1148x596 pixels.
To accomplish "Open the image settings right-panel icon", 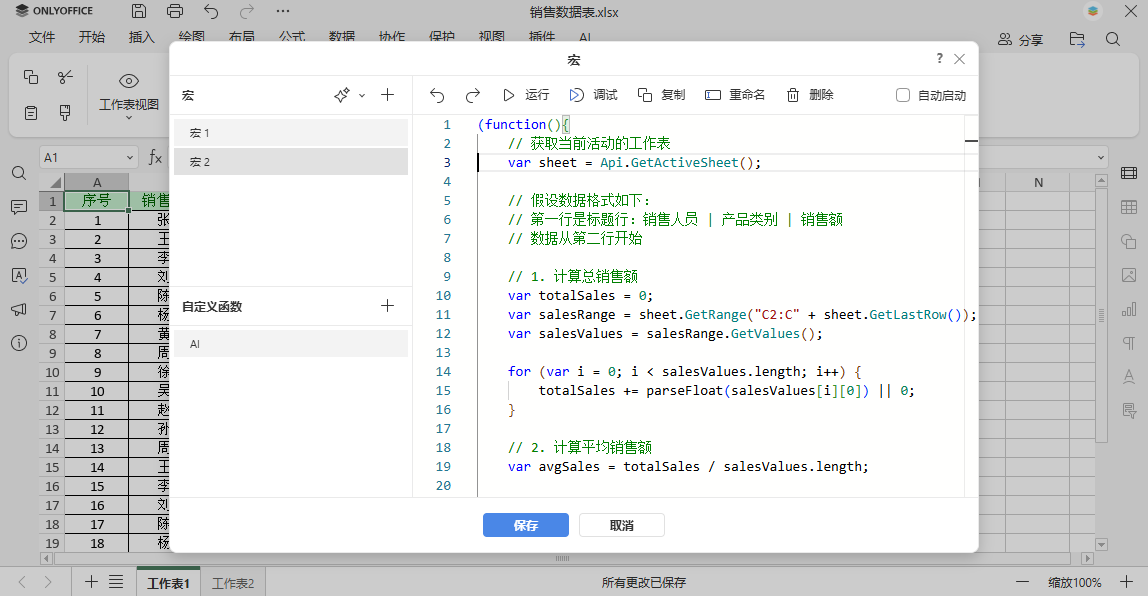I will tap(1129, 275).
